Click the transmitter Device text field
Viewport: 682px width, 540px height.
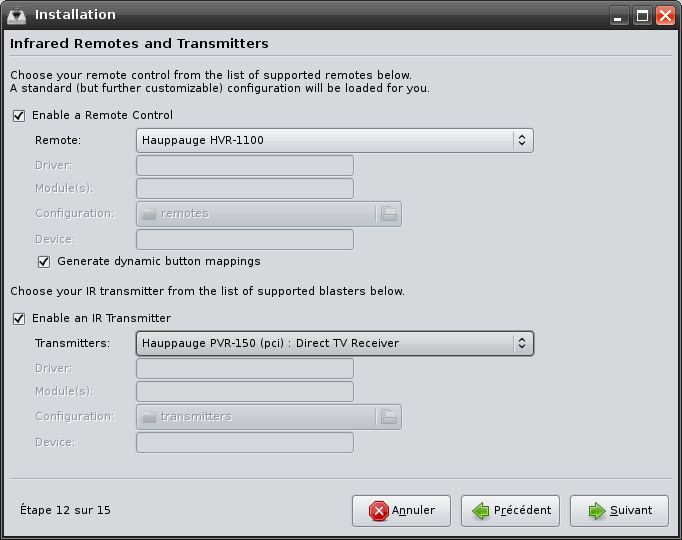(245, 443)
